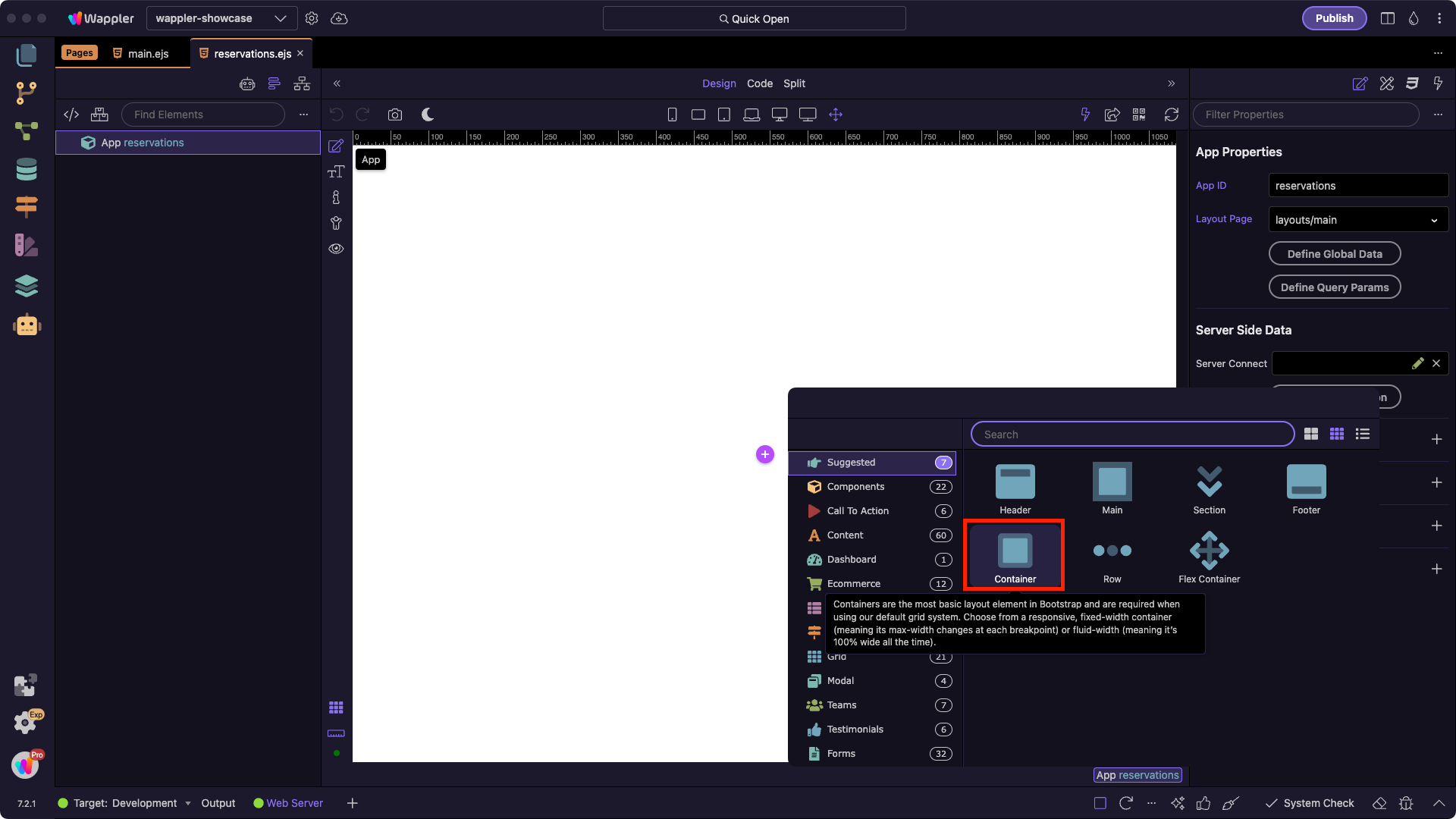Screen dimensions: 1456x819
Task: Open the wappler-showcase project dropdown
Action: point(220,18)
